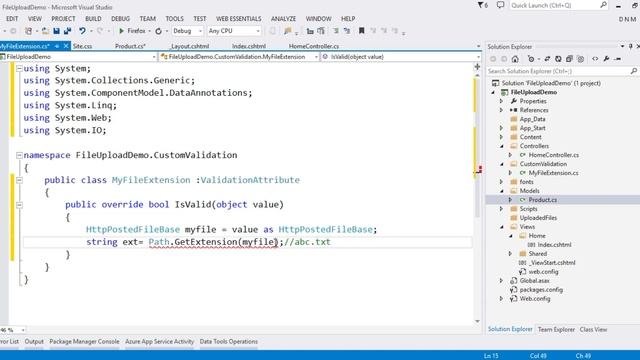The image size is (640, 360).
Task: Click the Quick Launch magnifier icon
Action: coord(603,5)
